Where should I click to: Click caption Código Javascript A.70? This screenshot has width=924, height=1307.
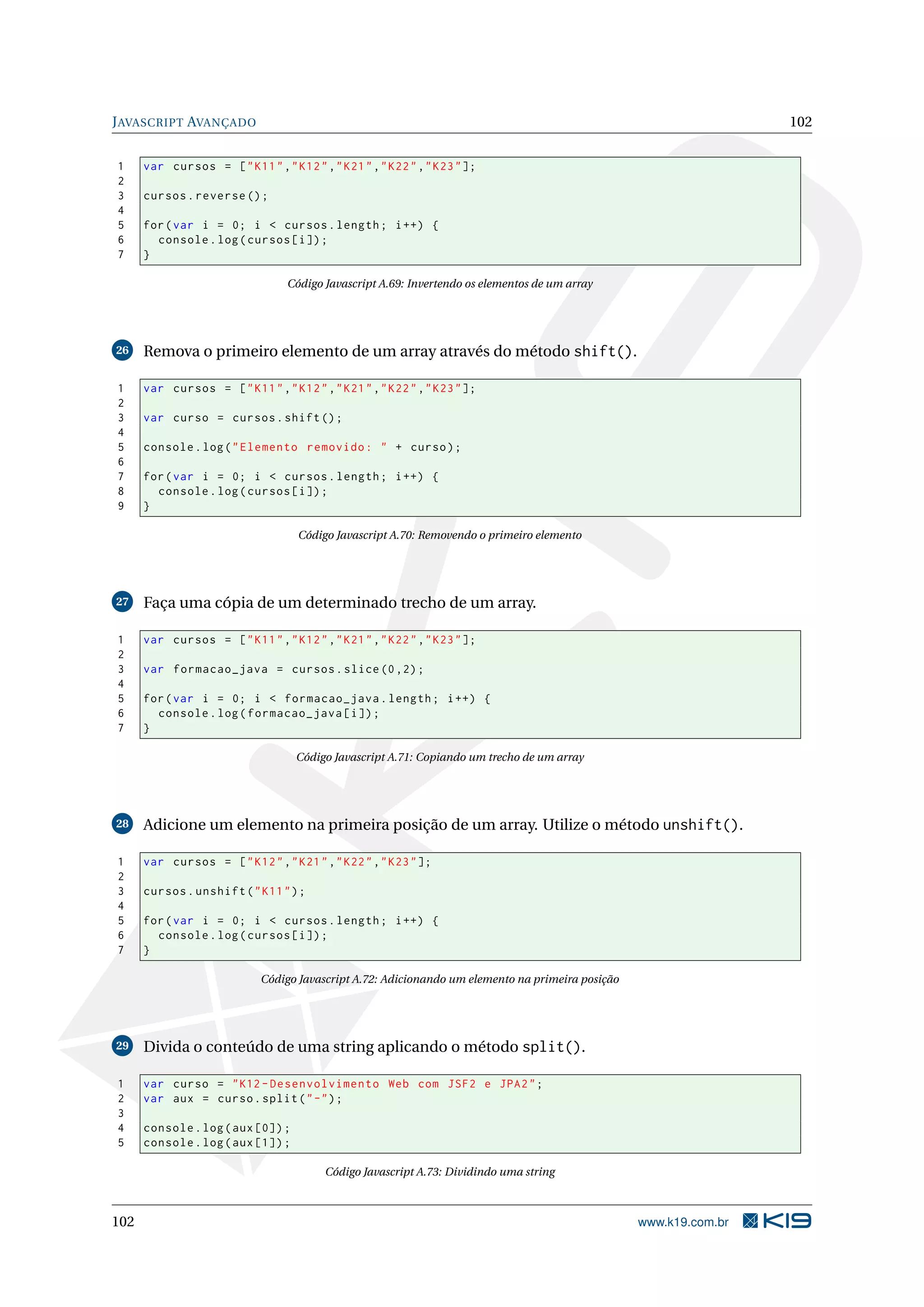[x=440, y=535]
